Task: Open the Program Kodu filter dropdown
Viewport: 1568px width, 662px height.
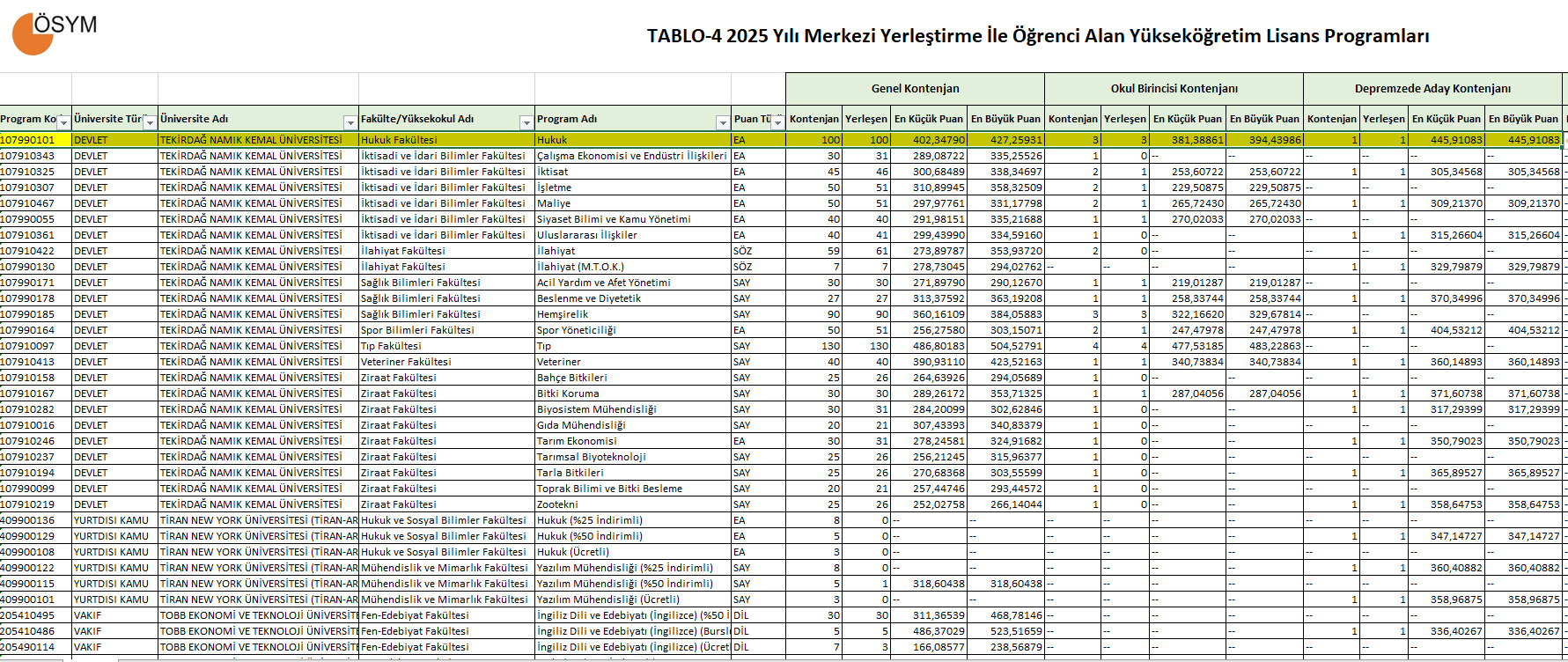Action: pos(63,122)
